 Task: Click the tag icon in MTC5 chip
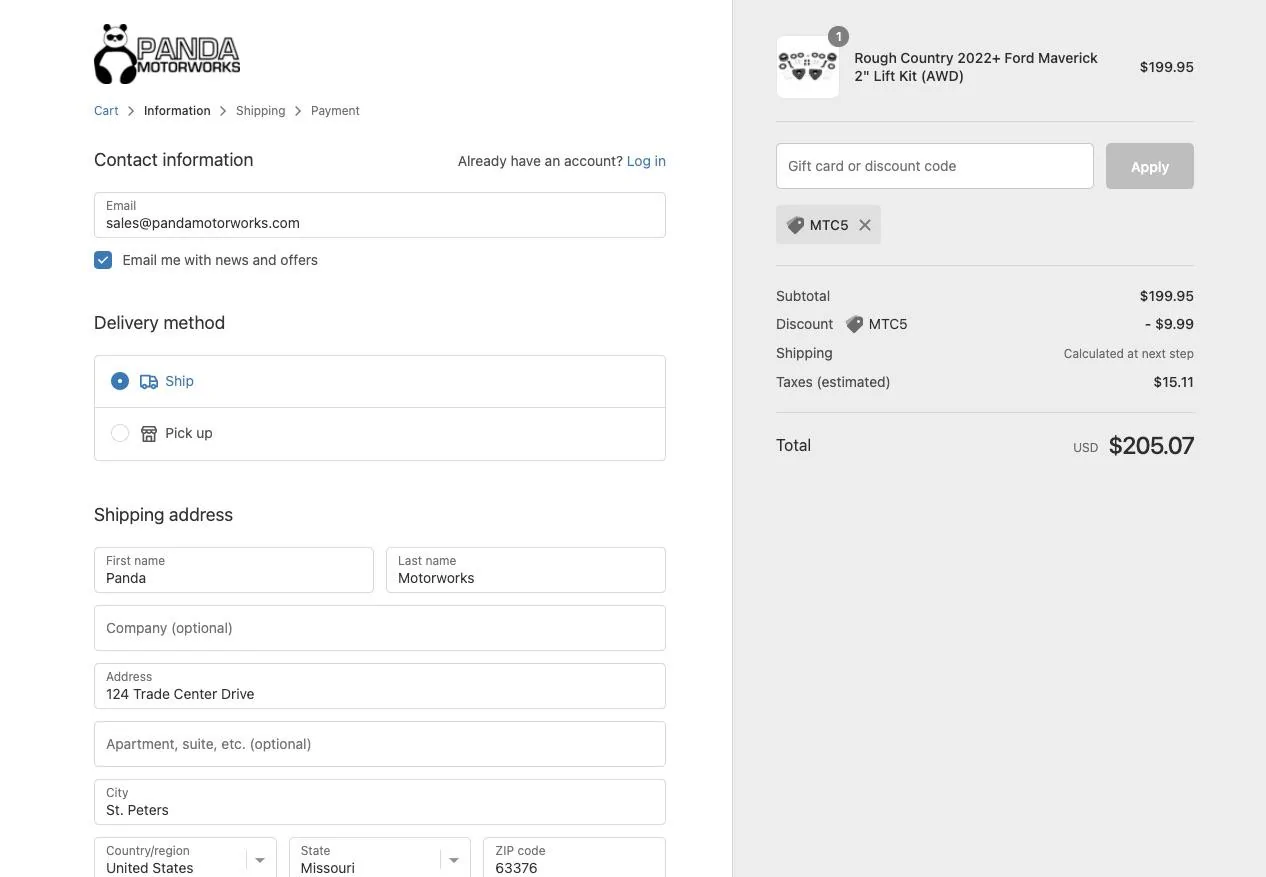pos(796,225)
